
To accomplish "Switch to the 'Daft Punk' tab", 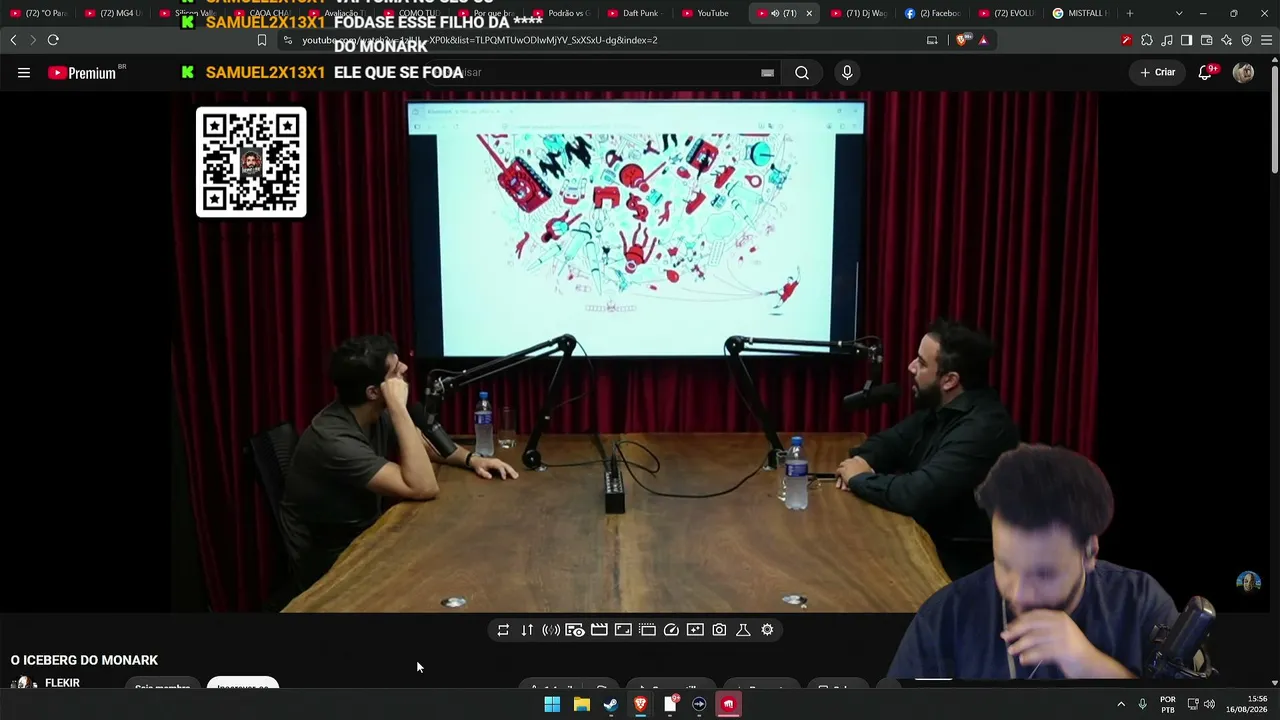I will click(636, 13).
